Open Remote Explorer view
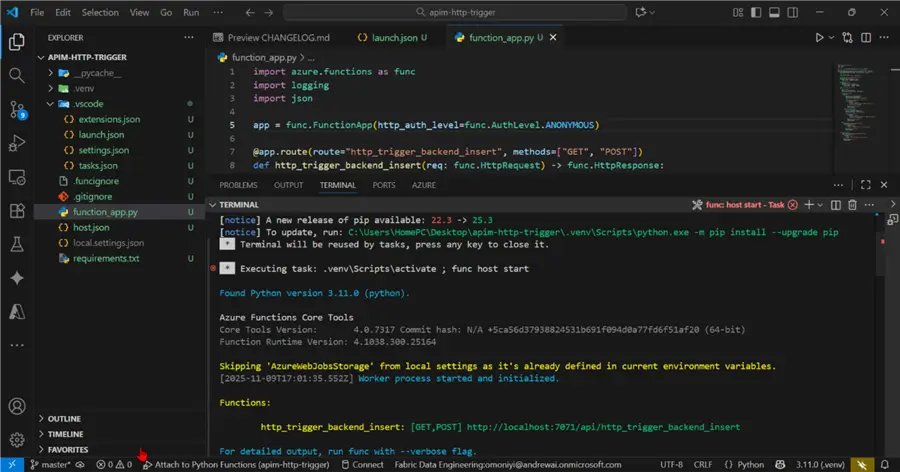Viewport: 900px width, 472px height. pos(17,177)
